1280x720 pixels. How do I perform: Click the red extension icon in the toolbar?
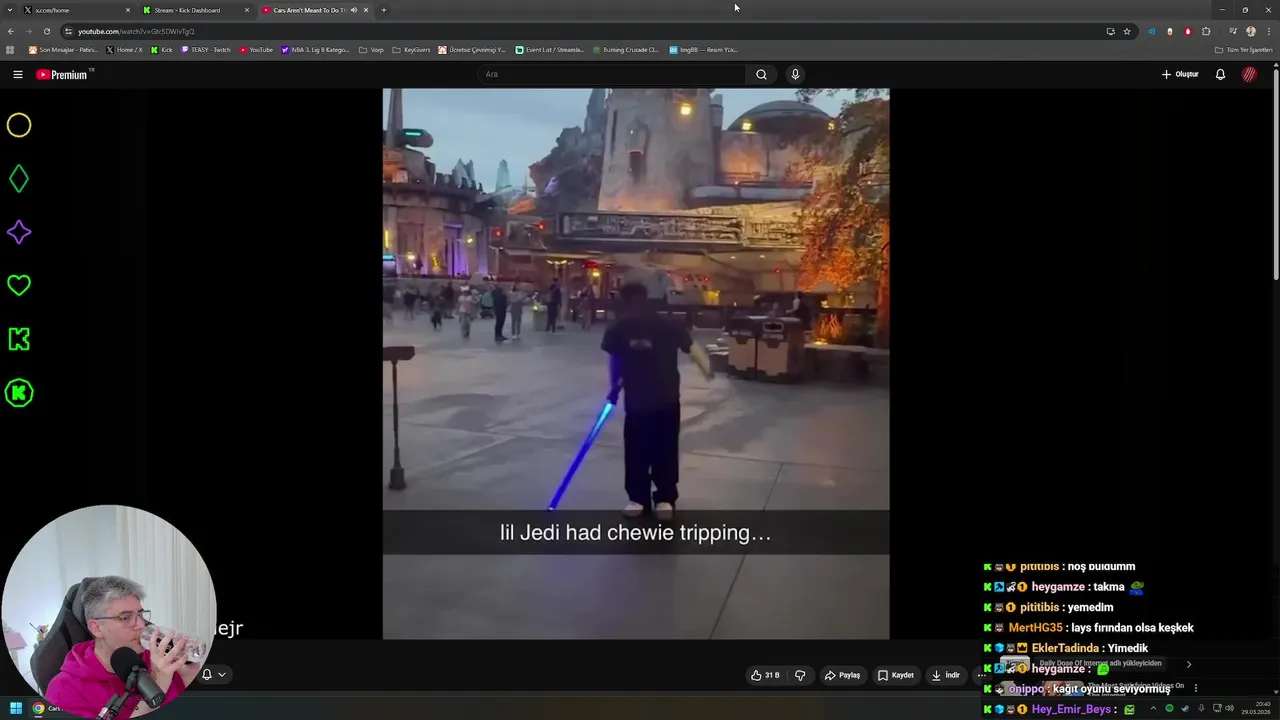pyautogui.click(x=1188, y=31)
